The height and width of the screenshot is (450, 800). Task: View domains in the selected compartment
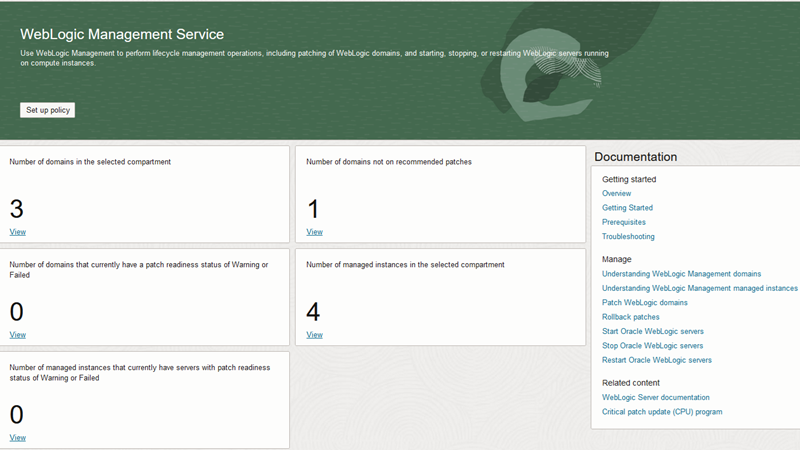pyautogui.click(x=18, y=232)
